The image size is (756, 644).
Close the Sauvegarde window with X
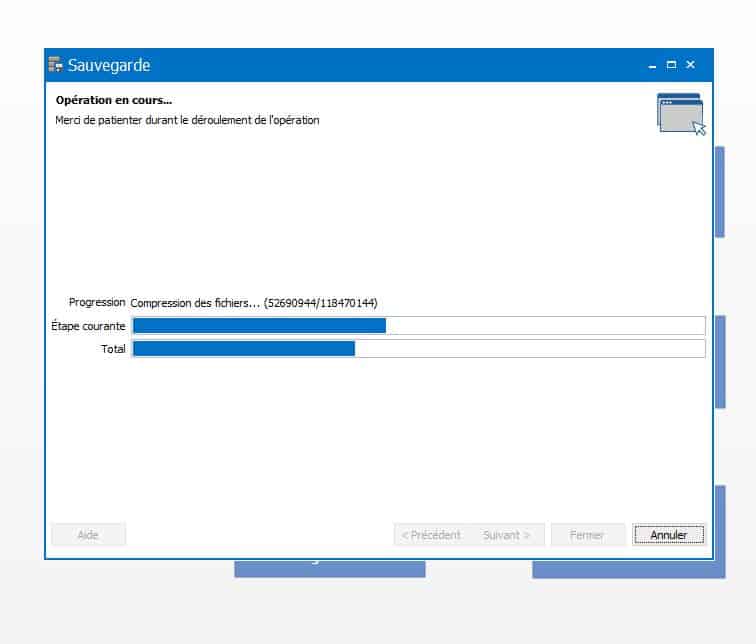pyautogui.click(x=690, y=65)
